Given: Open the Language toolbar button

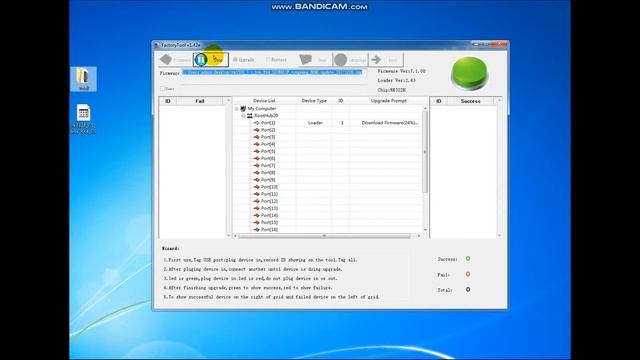Looking at the screenshot, I should [x=351, y=60].
